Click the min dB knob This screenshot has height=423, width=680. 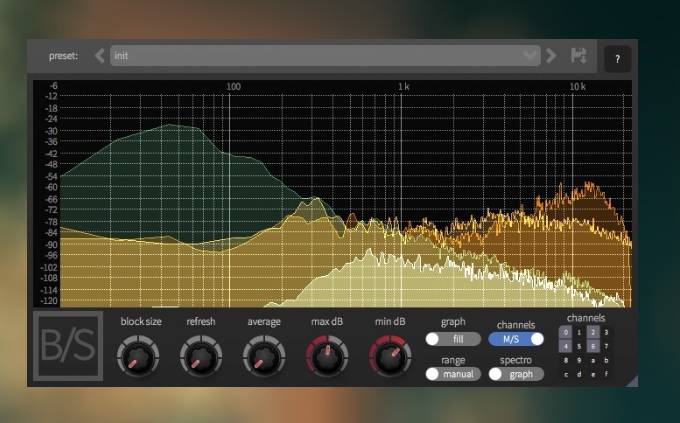390,353
